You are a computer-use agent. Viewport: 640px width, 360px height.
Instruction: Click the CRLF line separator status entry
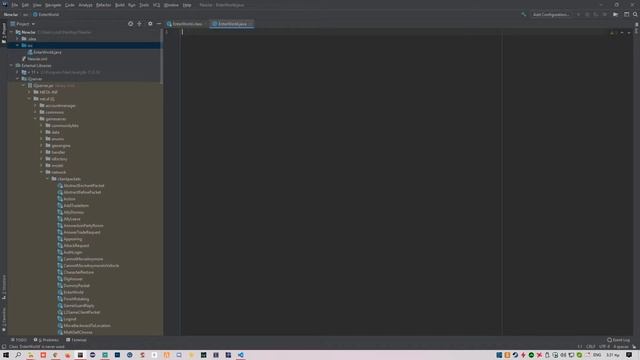click(x=590, y=347)
